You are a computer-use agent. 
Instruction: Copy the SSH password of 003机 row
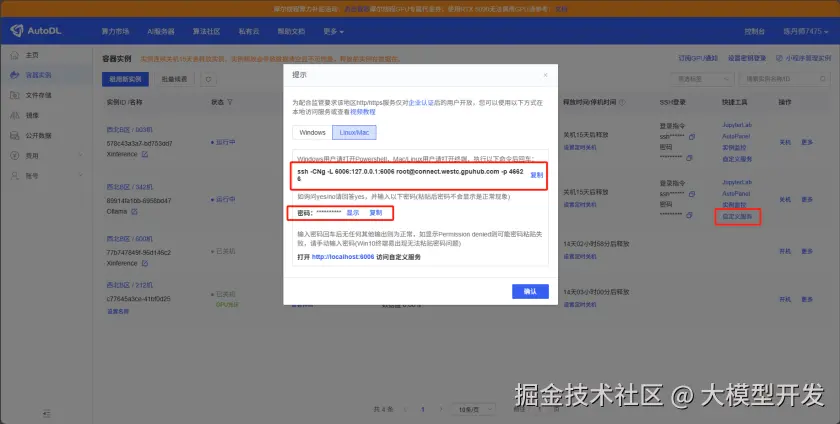[689, 158]
